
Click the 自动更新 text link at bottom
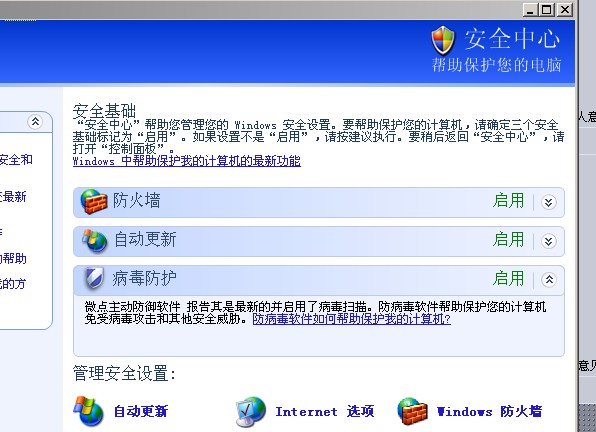[x=141, y=411]
